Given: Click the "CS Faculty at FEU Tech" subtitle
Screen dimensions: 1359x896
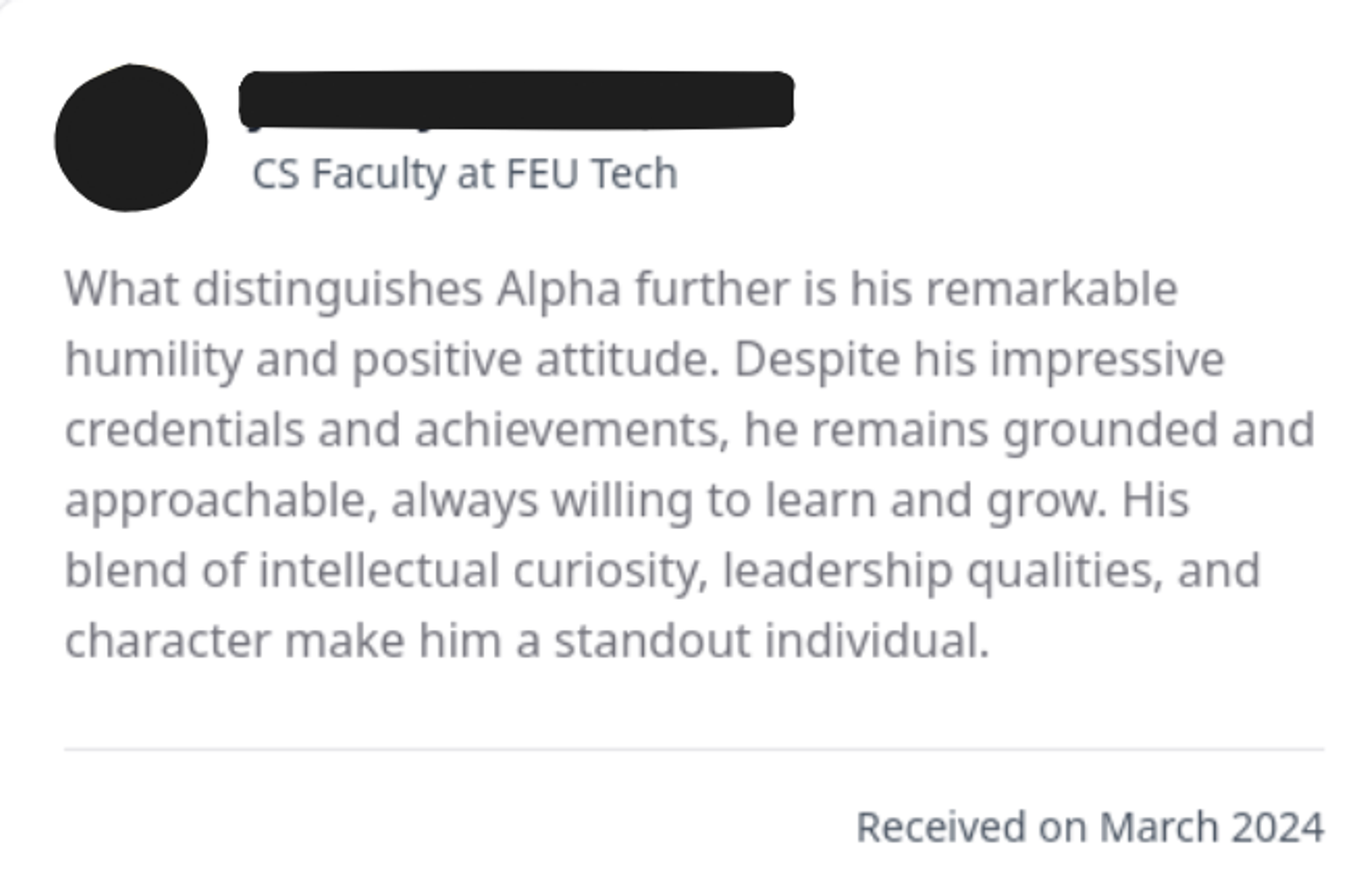Looking at the screenshot, I should pyautogui.click(x=464, y=173).
